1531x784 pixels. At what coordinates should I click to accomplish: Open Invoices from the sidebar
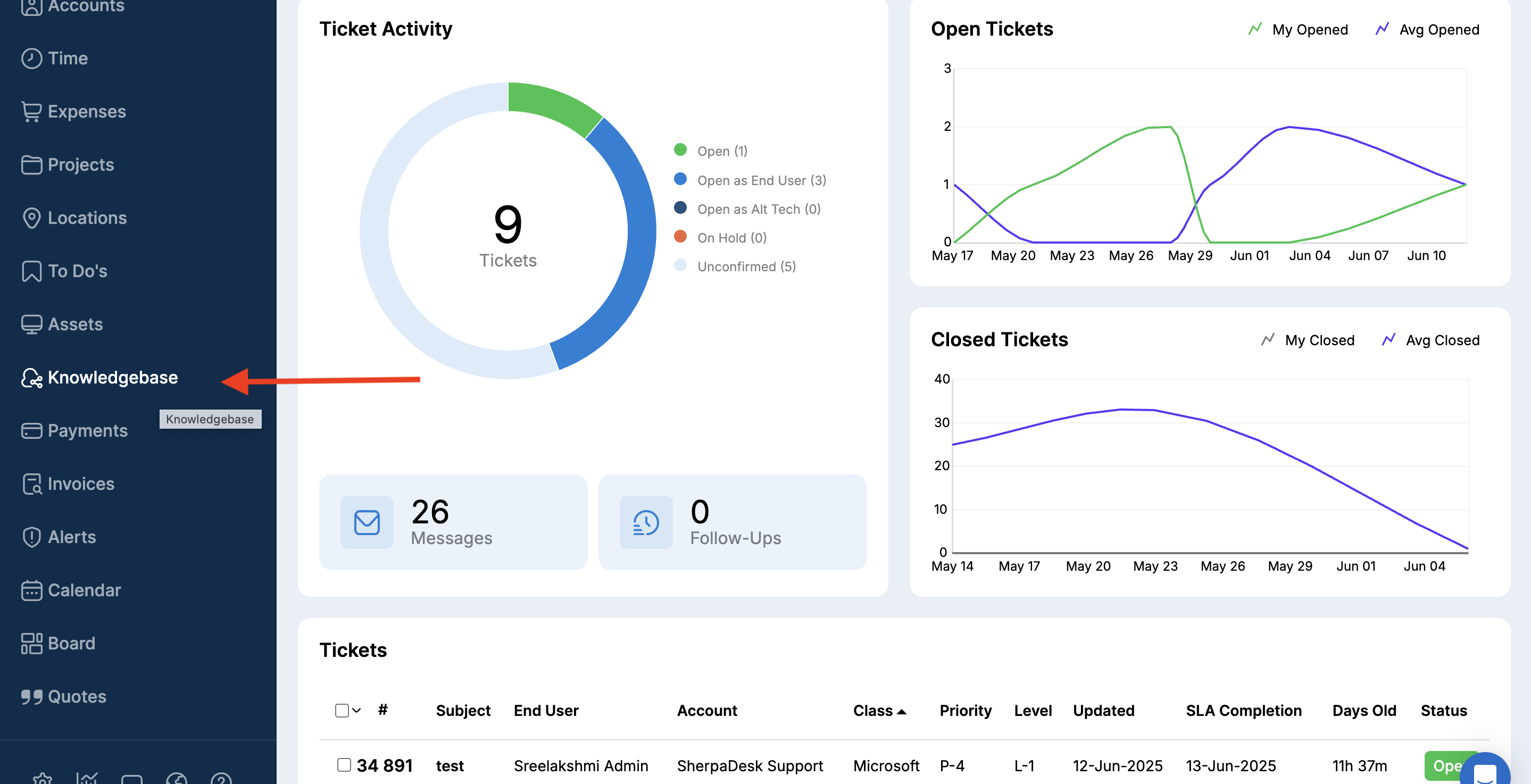tap(81, 483)
